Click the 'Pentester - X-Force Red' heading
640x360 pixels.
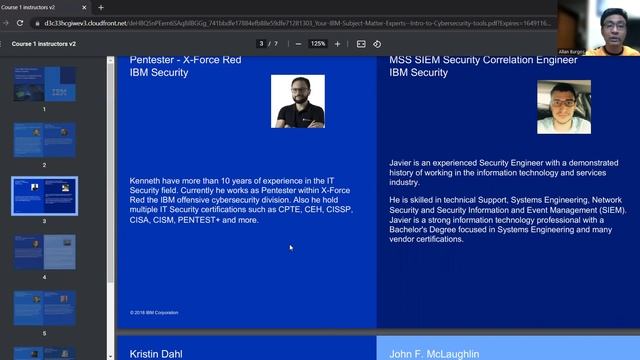[x=185, y=60]
